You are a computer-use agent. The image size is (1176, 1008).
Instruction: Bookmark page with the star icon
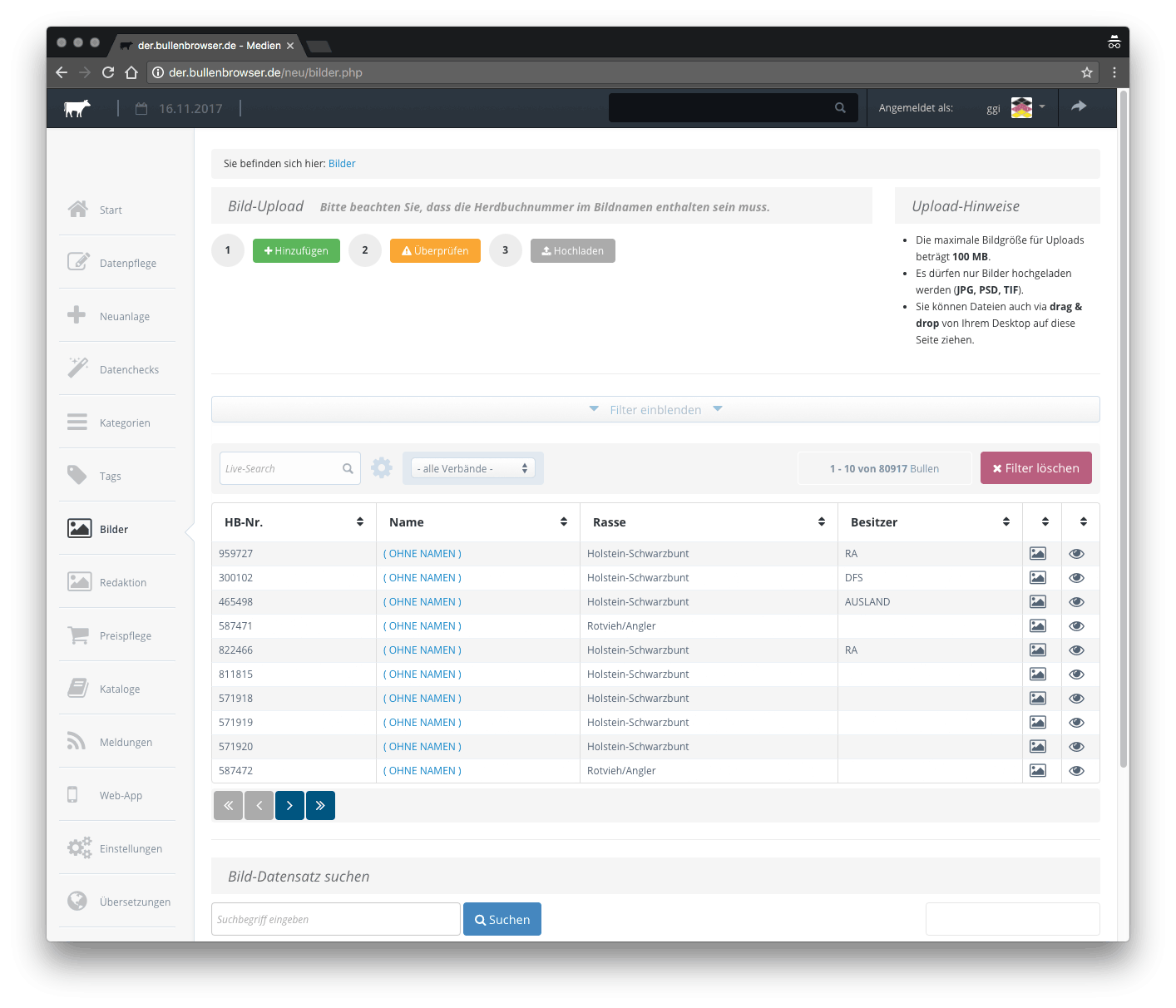[1086, 72]
